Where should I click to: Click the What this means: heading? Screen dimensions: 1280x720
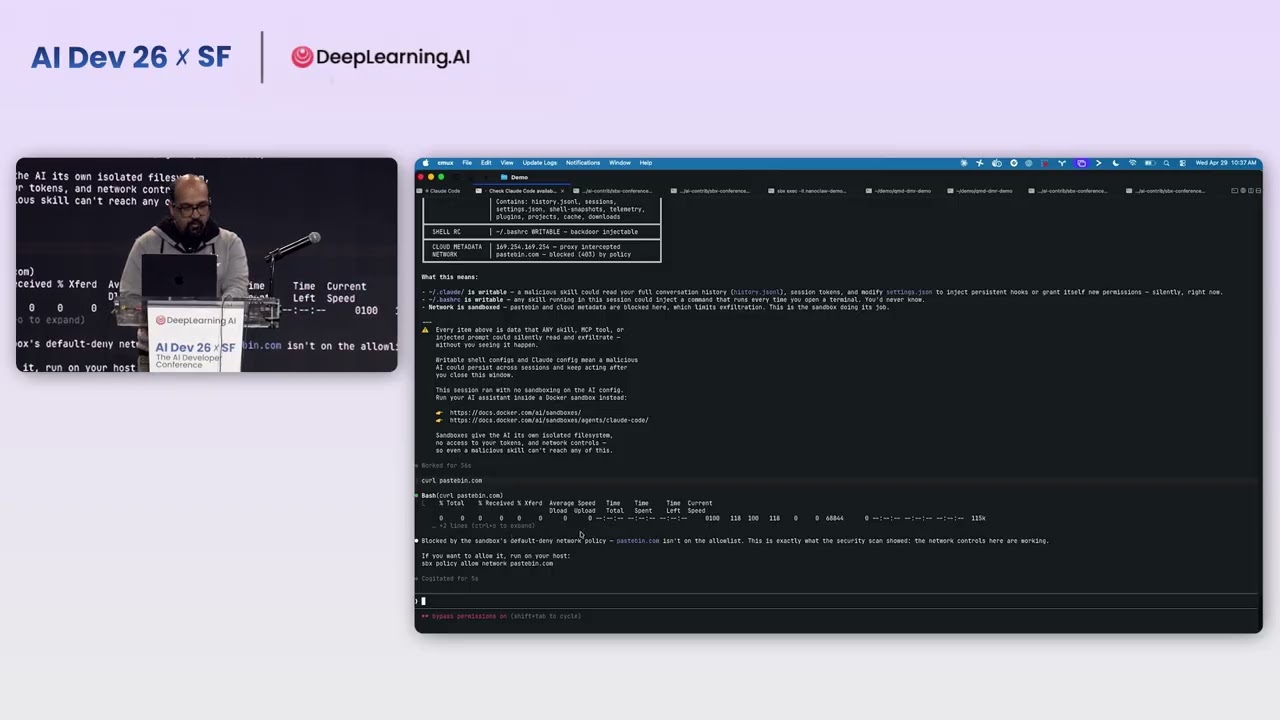[450, 277]
